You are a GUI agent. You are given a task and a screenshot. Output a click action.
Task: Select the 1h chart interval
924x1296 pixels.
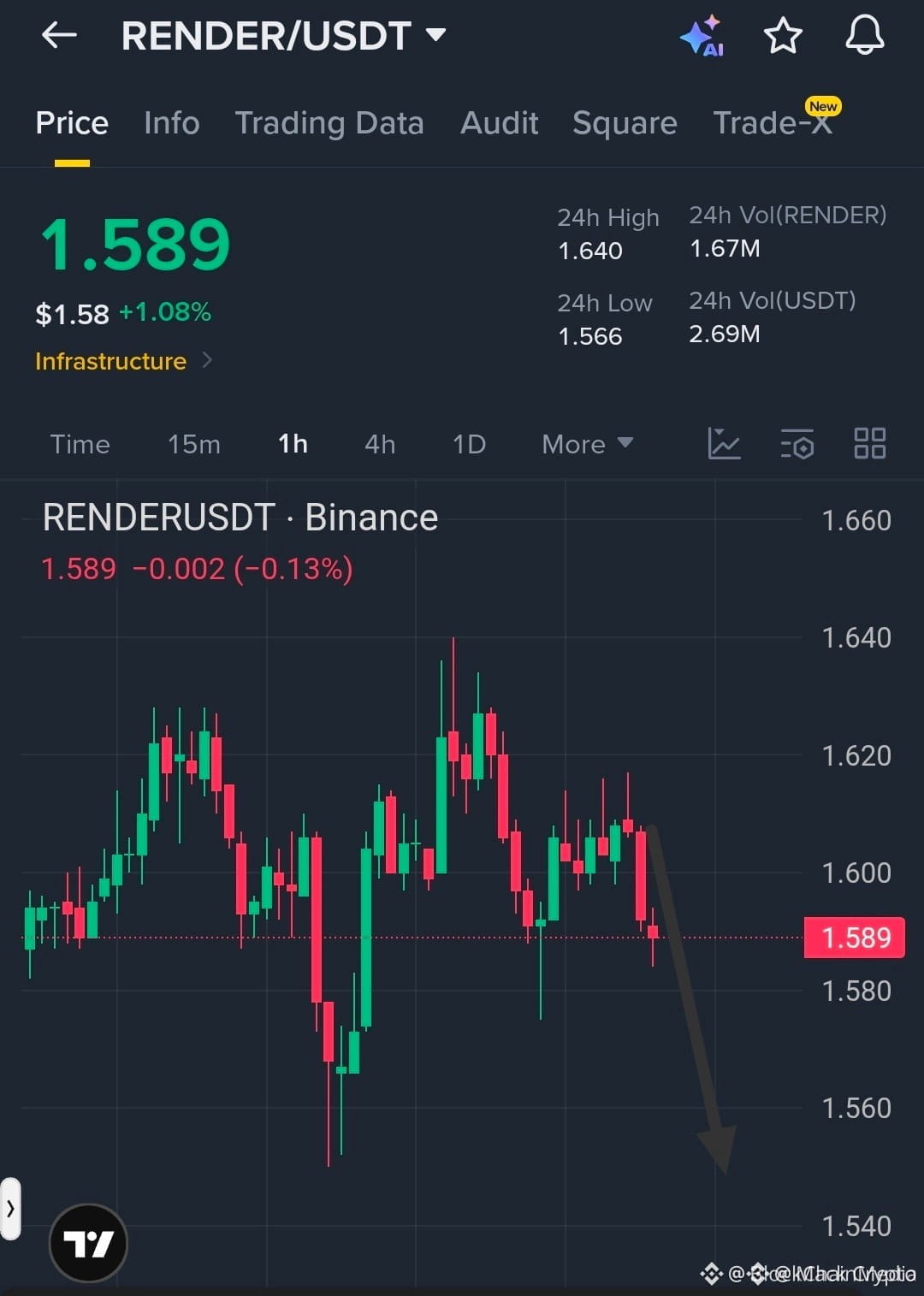click(293, 444)
